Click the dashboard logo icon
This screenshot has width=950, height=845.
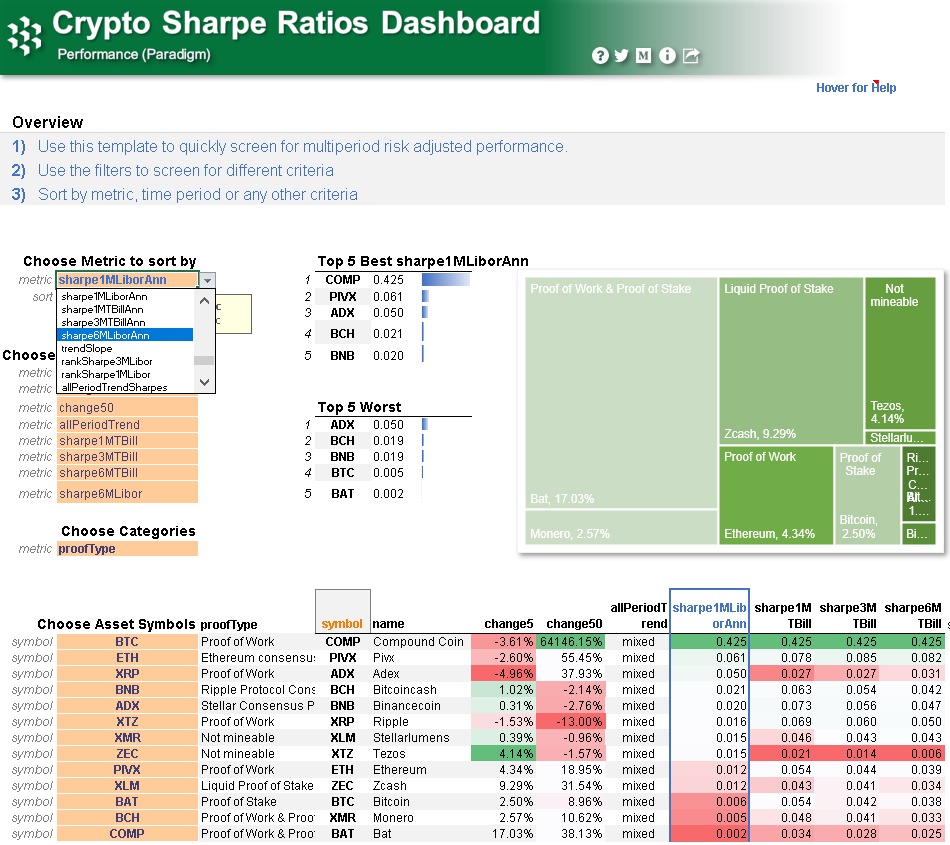24,35
